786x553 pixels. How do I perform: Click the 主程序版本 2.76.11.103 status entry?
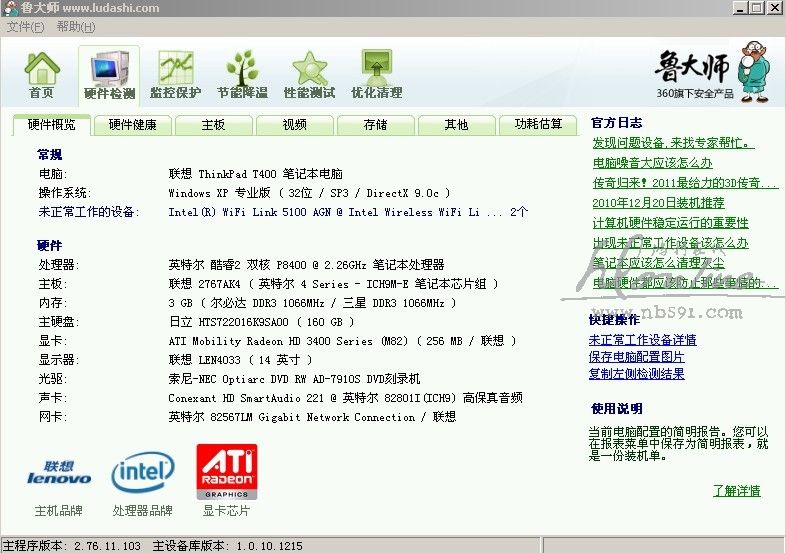pos(72,546)
